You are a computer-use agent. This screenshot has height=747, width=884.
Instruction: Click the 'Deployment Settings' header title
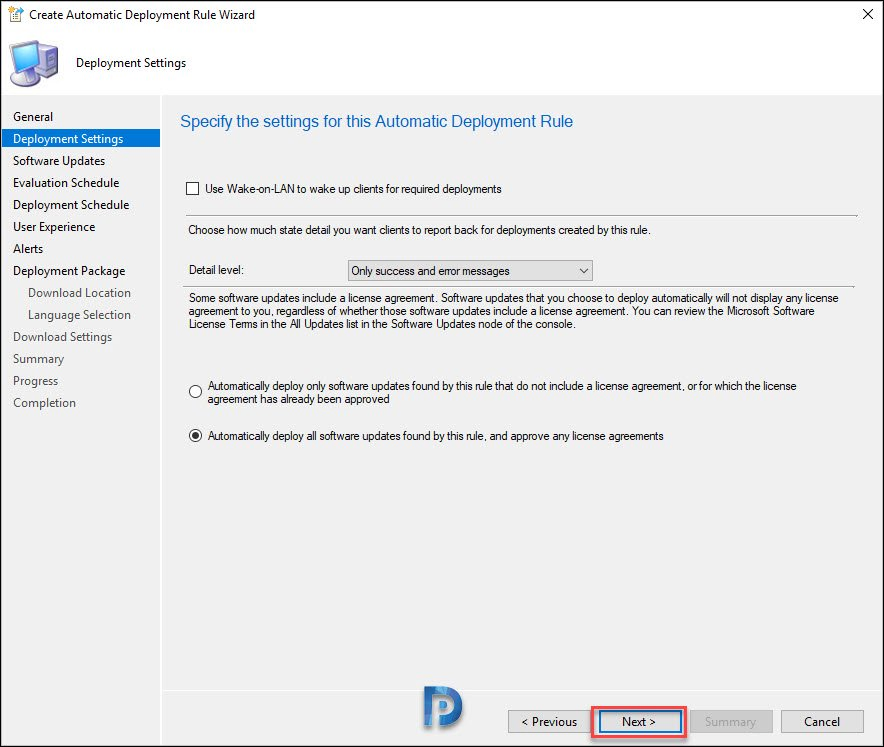131,63
